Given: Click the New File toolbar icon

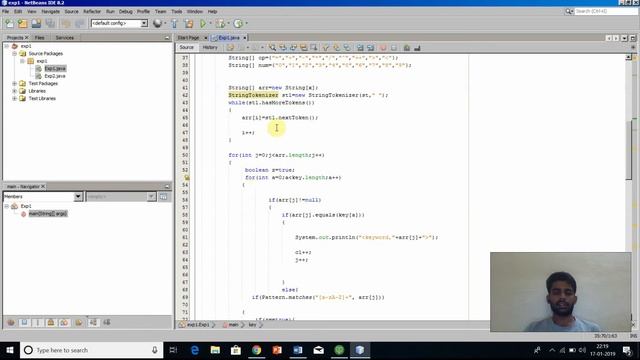Looking at the screenshot, I should point(9,23).
